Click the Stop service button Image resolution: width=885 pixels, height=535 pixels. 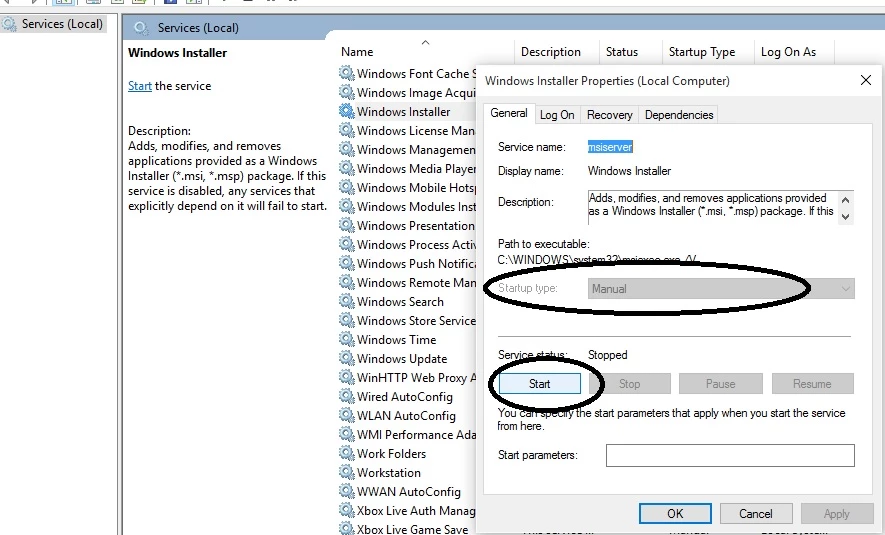tap(629, 384)
